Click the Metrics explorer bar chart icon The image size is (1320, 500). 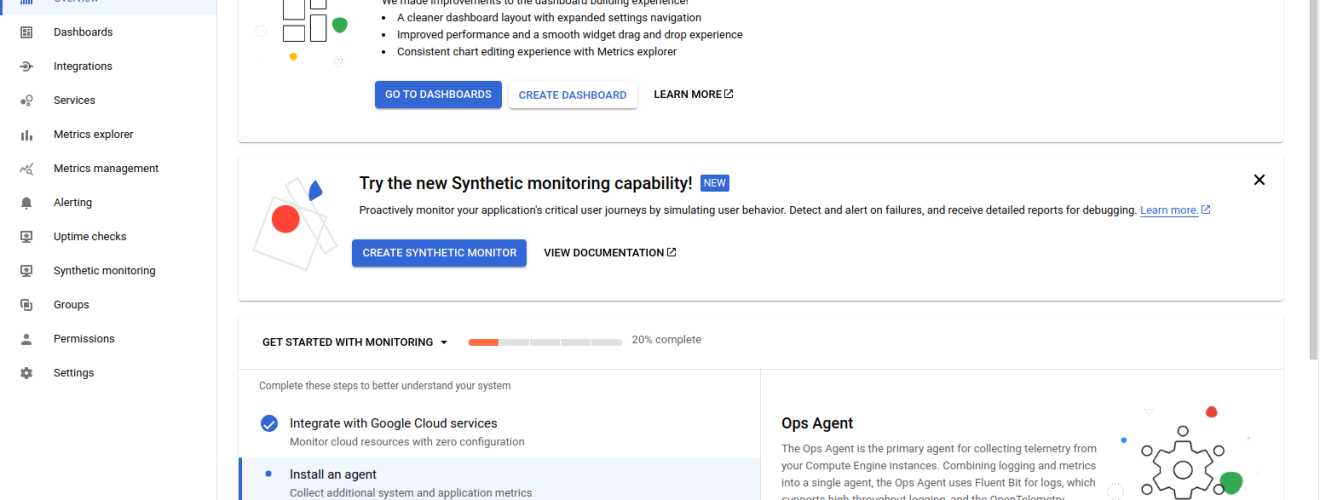[x=27, y=134]
